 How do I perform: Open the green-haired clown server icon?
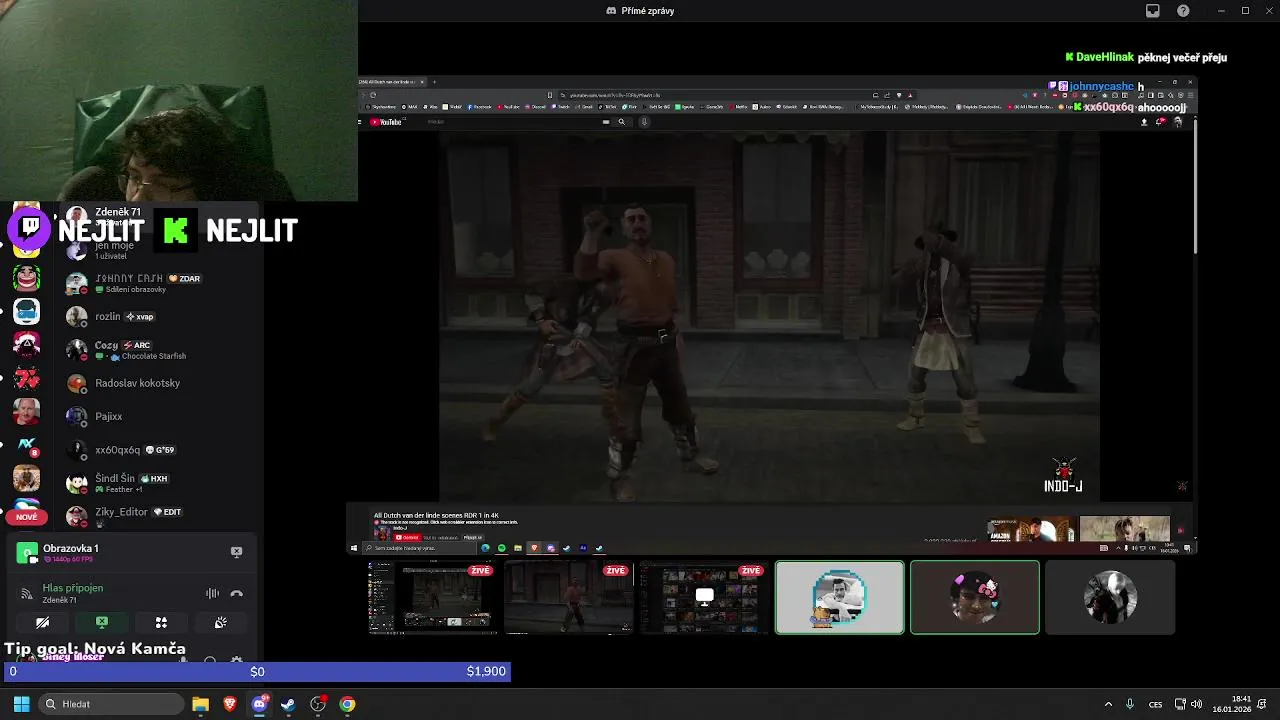27,278
